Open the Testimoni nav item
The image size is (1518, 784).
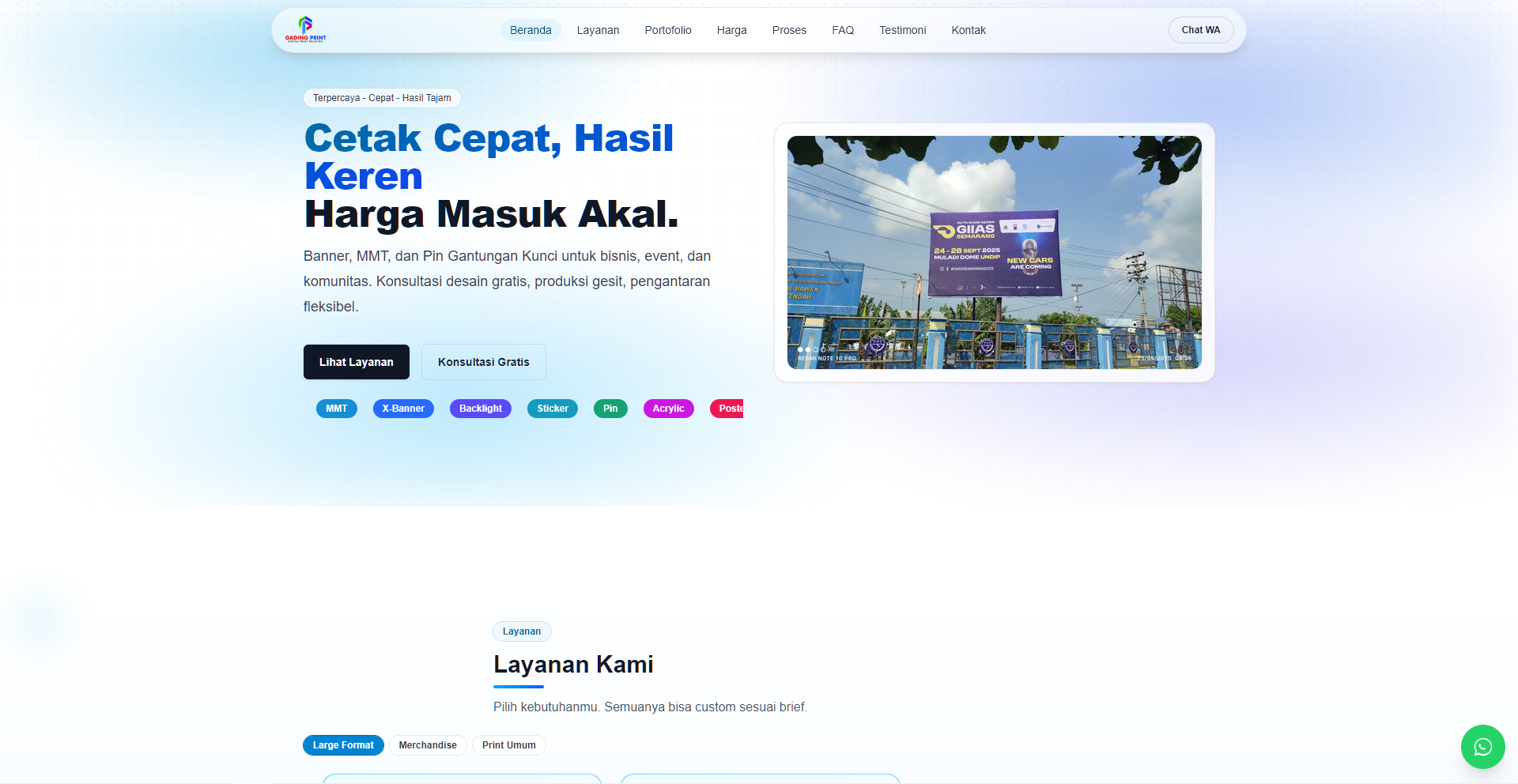(x=902, y=30)
